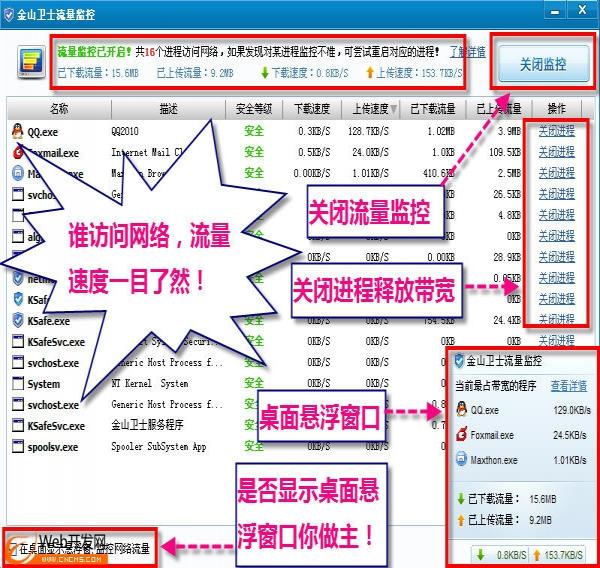Toggle the show desktop floating window checkbox
This screenshot has width=600, height=568.
click(x=11, y=549)
